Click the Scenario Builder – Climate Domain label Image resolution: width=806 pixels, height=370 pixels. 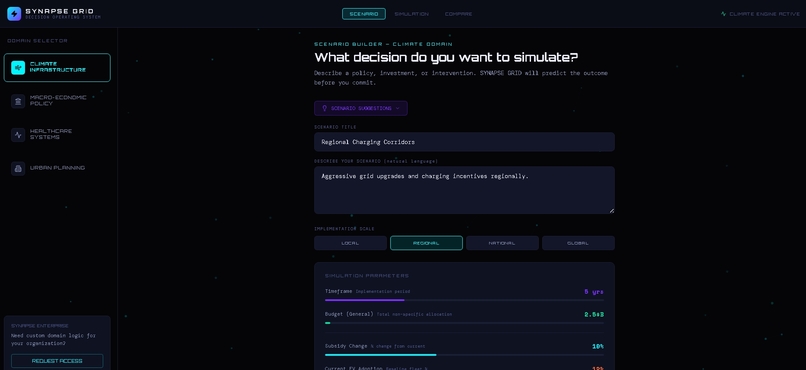383,44
